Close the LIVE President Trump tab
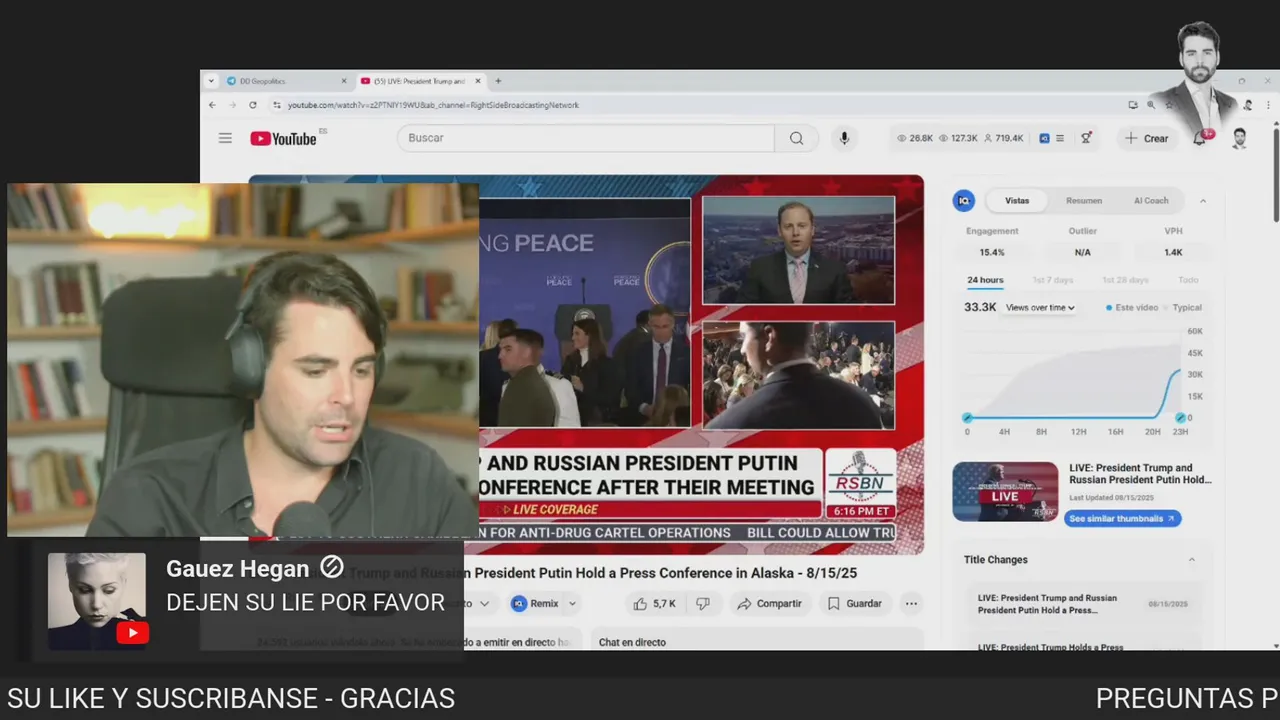The height and width of the screenshot is (720, 1280). click(x=478, y=81)
